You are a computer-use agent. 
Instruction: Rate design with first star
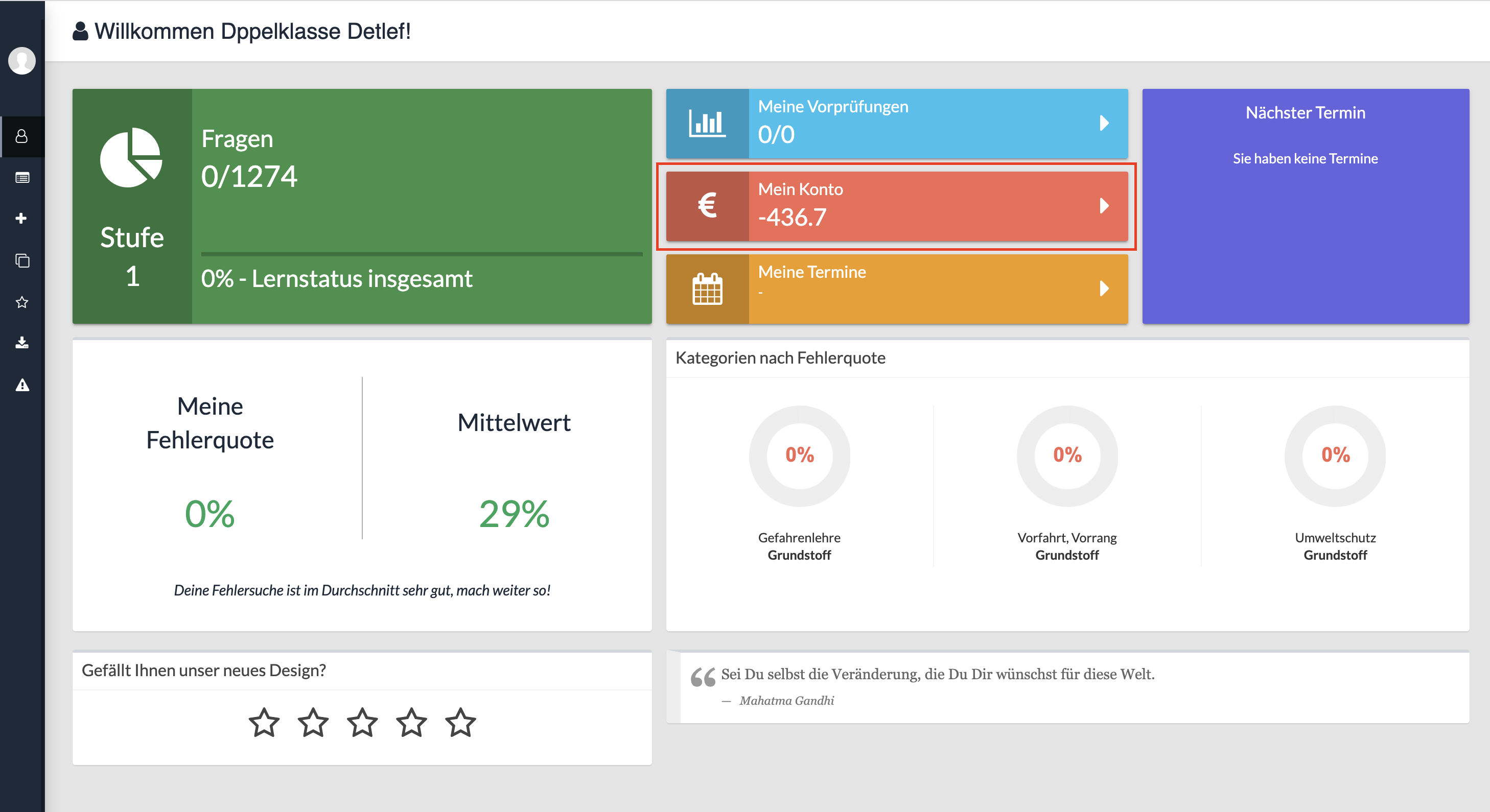(x=264, y=723)
